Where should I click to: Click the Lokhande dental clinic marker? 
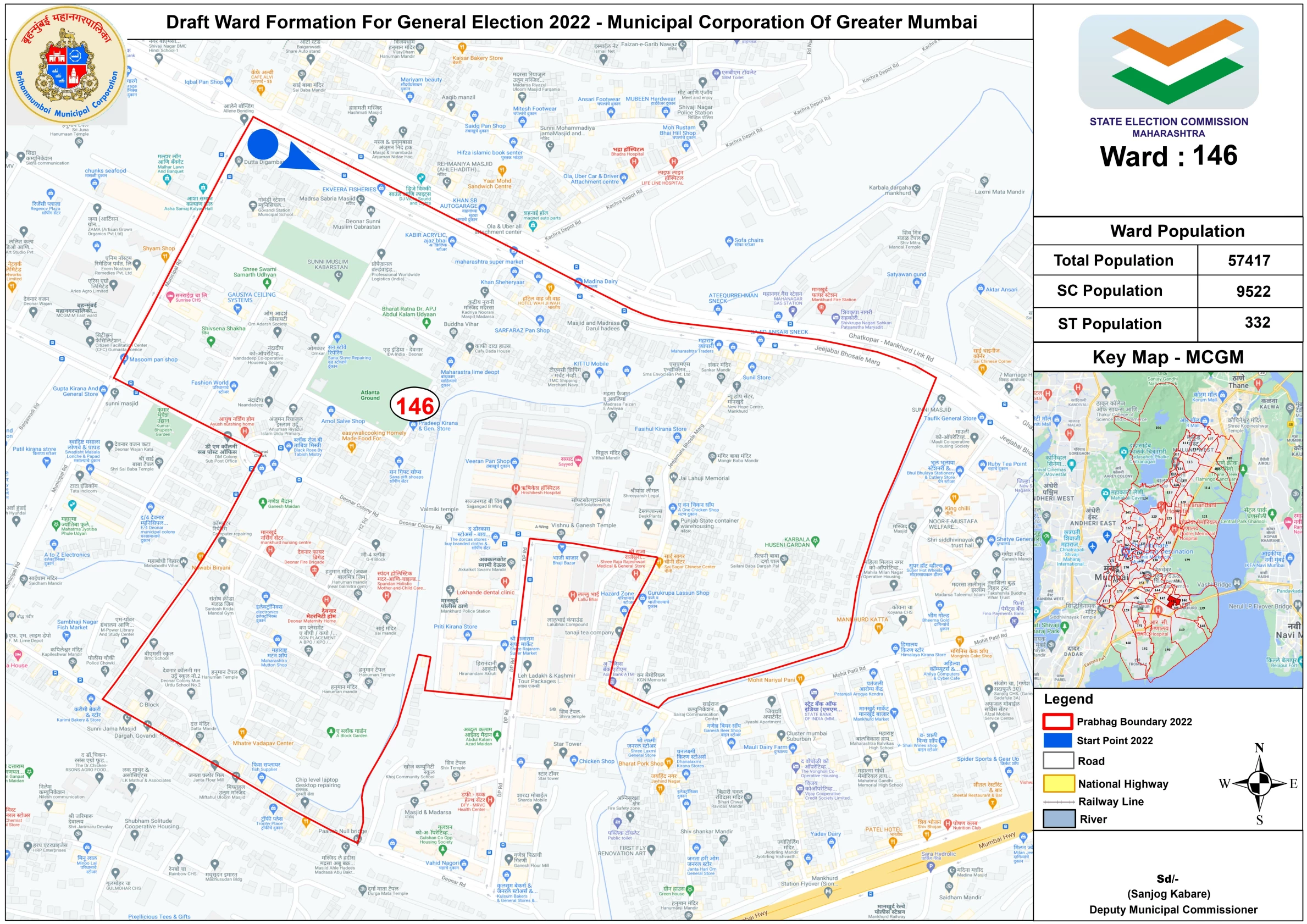[x=505, y=582]
